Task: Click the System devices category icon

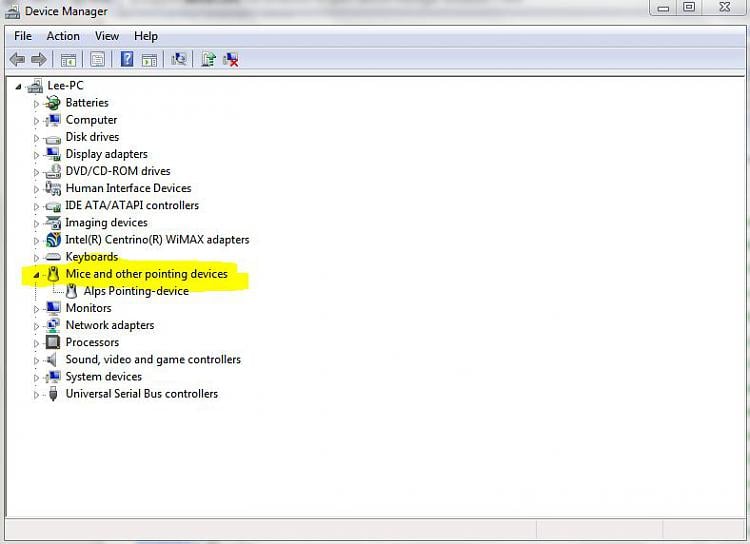Action: pos(53,377)
